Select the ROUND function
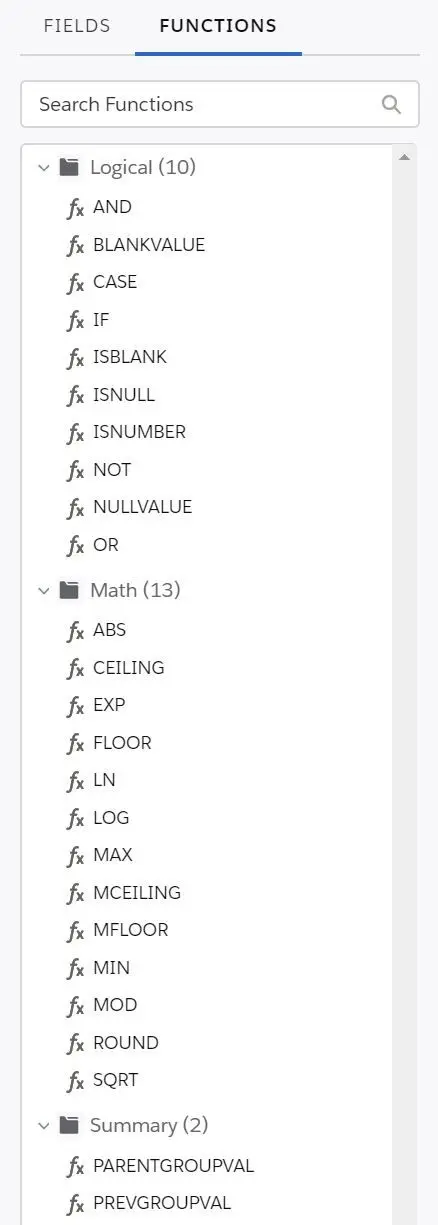Viewport: 438px width, 1225px height. 126,1043
